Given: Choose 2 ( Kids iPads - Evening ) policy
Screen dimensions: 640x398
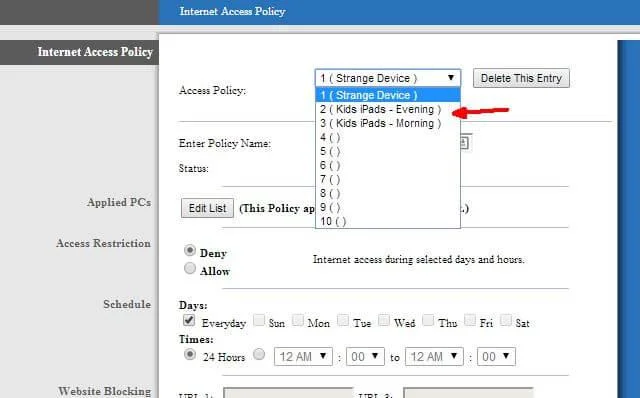Looking at the screenshot, I should coord(388,109).
